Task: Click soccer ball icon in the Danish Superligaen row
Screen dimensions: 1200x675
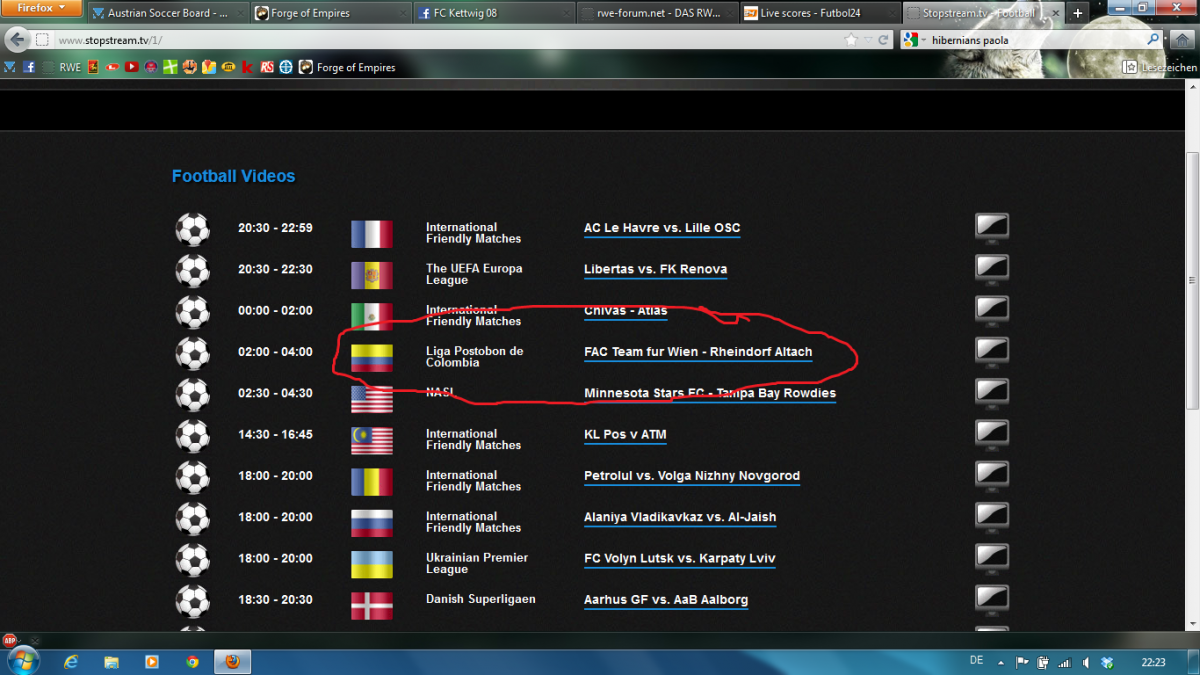Action: pyautogui.click(x=192, y=601)
